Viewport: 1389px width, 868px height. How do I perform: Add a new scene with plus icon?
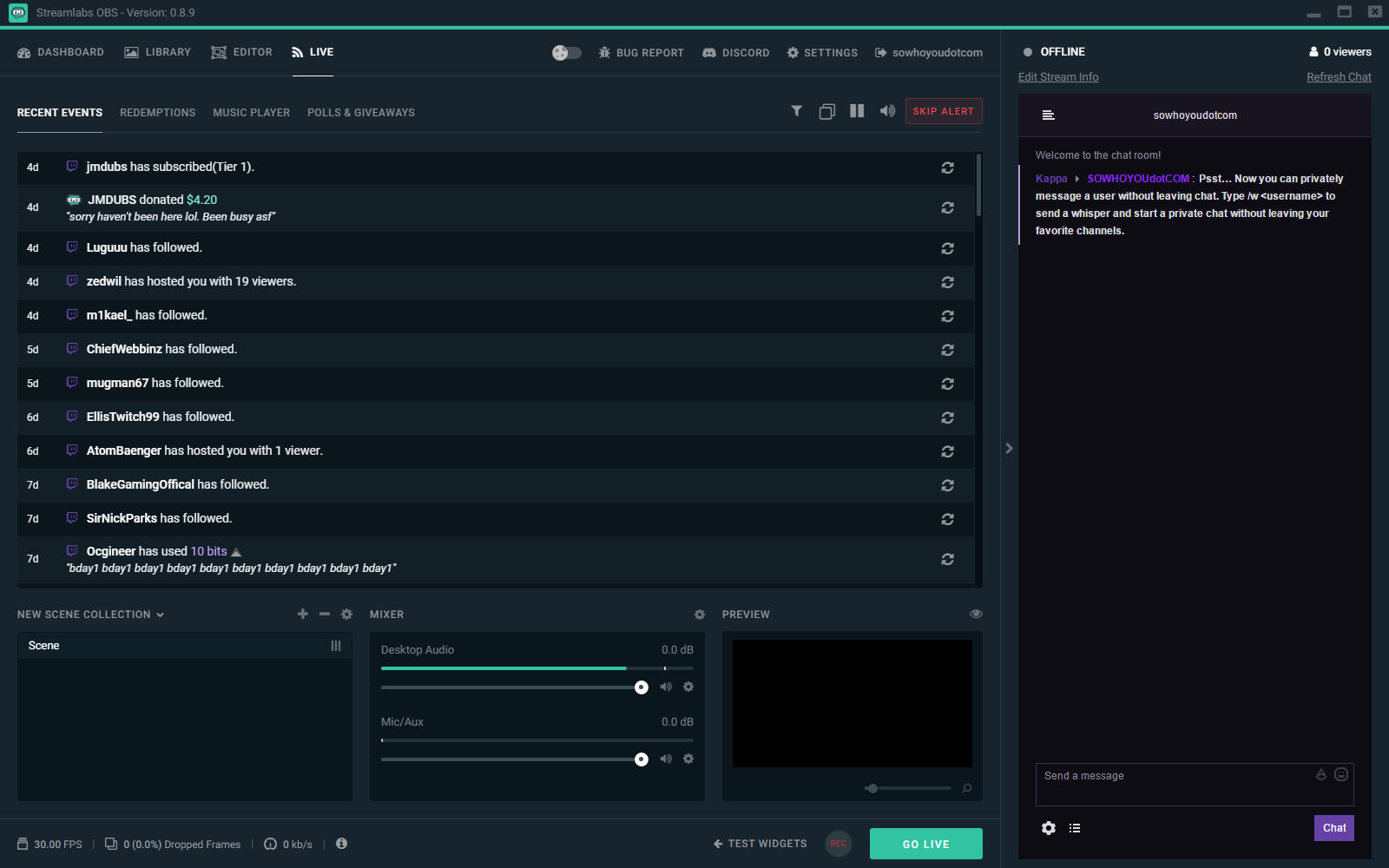[303, 614]
